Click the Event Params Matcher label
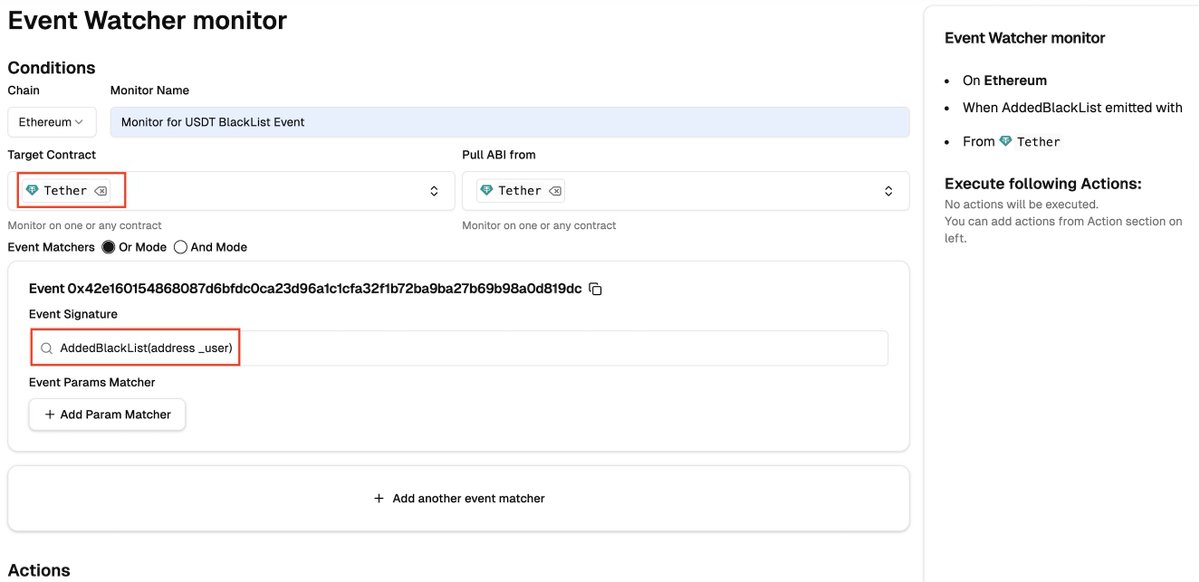This screenshot has width=1200, height=582. click(92, 382)
